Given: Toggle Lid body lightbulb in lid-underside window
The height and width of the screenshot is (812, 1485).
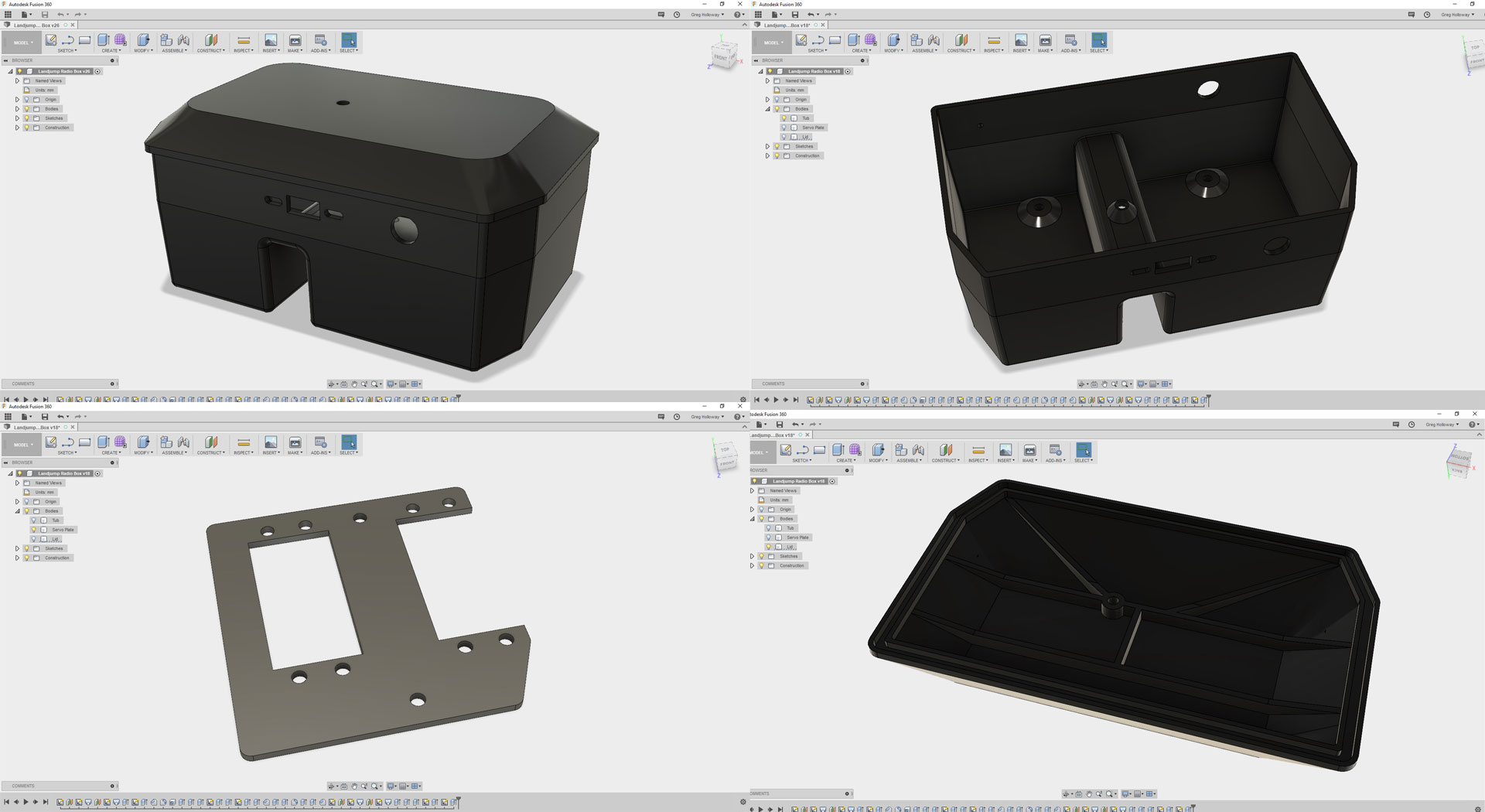Looking at the screenshot, I should tap(769, 547).
